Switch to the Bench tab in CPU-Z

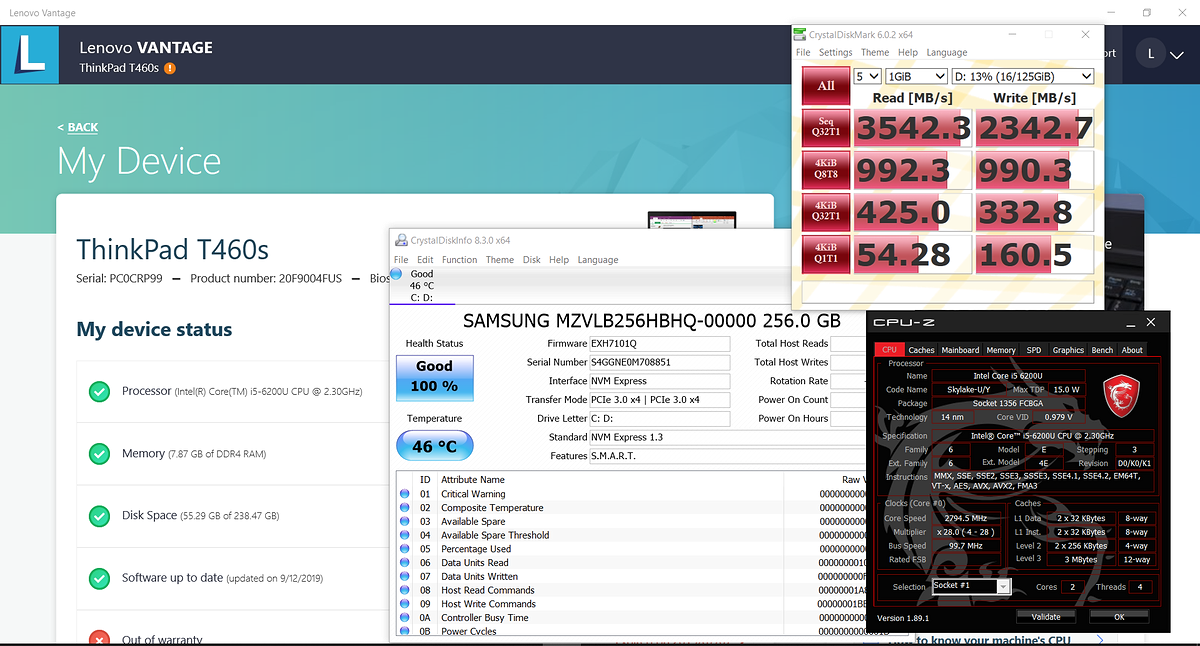point(1102,350)
